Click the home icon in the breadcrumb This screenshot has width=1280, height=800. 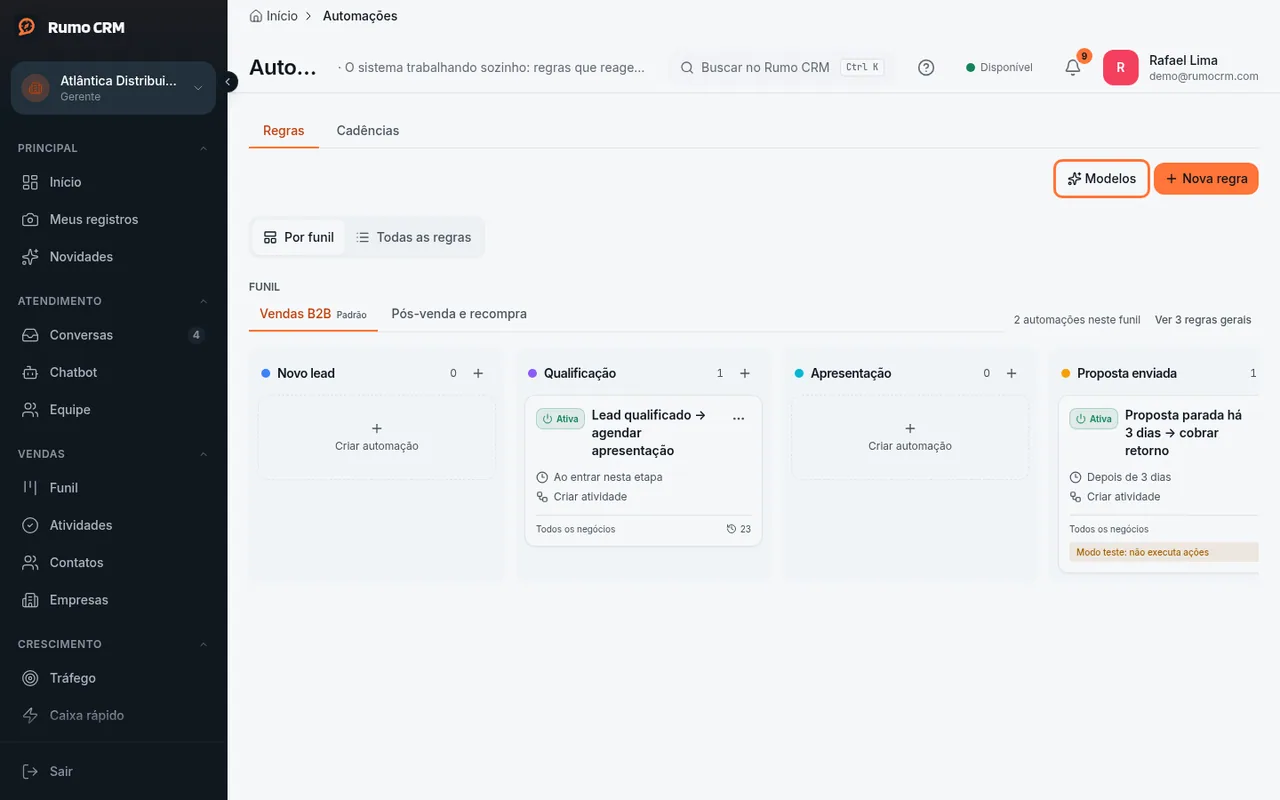[256, 16]
